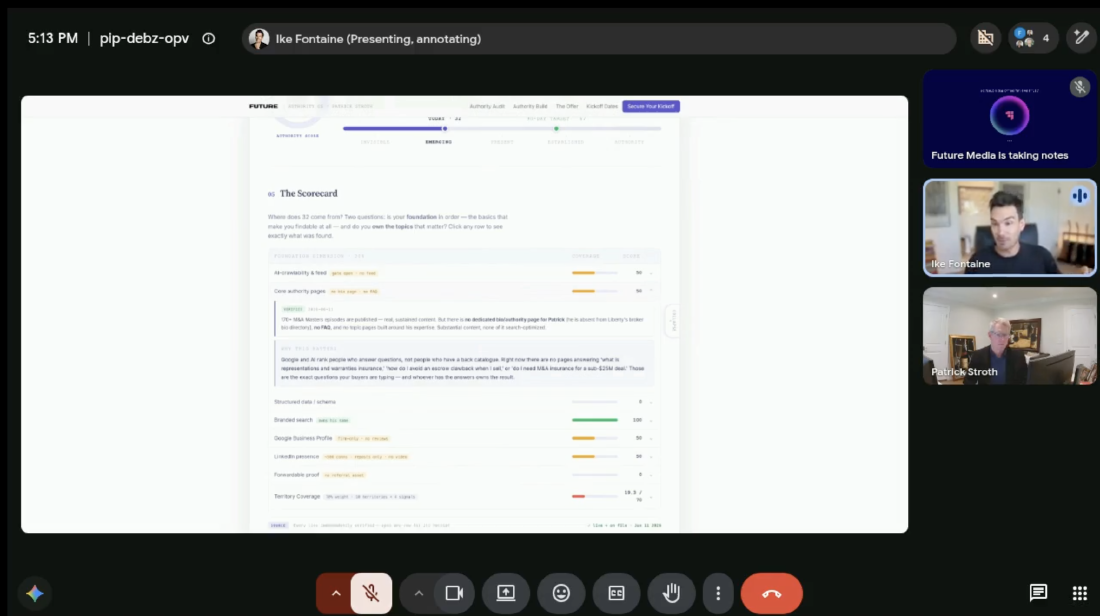This screenshot has height=616, width=1100.
Task: Click the FUTURE logo in shared page
Action: [263, 106]
